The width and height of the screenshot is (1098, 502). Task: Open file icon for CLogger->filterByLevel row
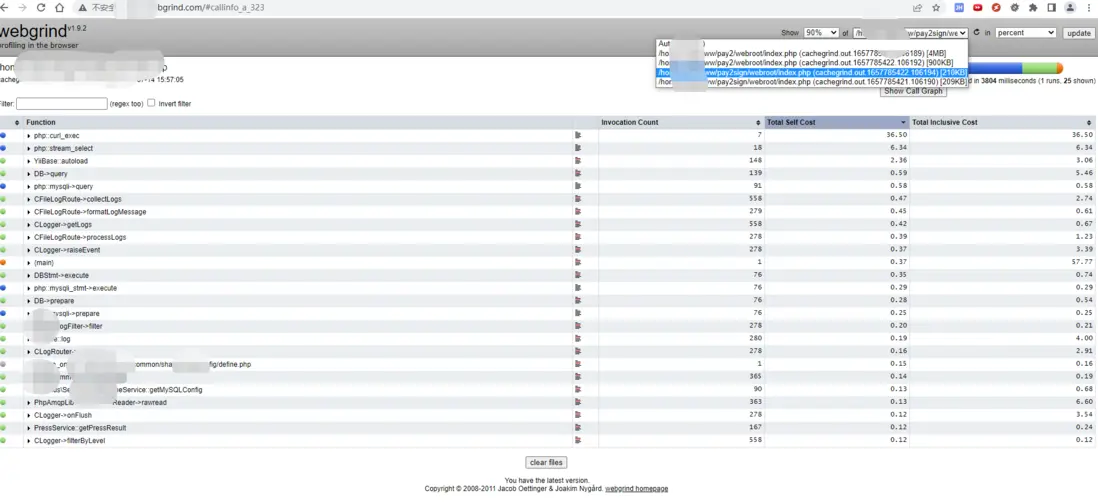click(x=578, y=440)
